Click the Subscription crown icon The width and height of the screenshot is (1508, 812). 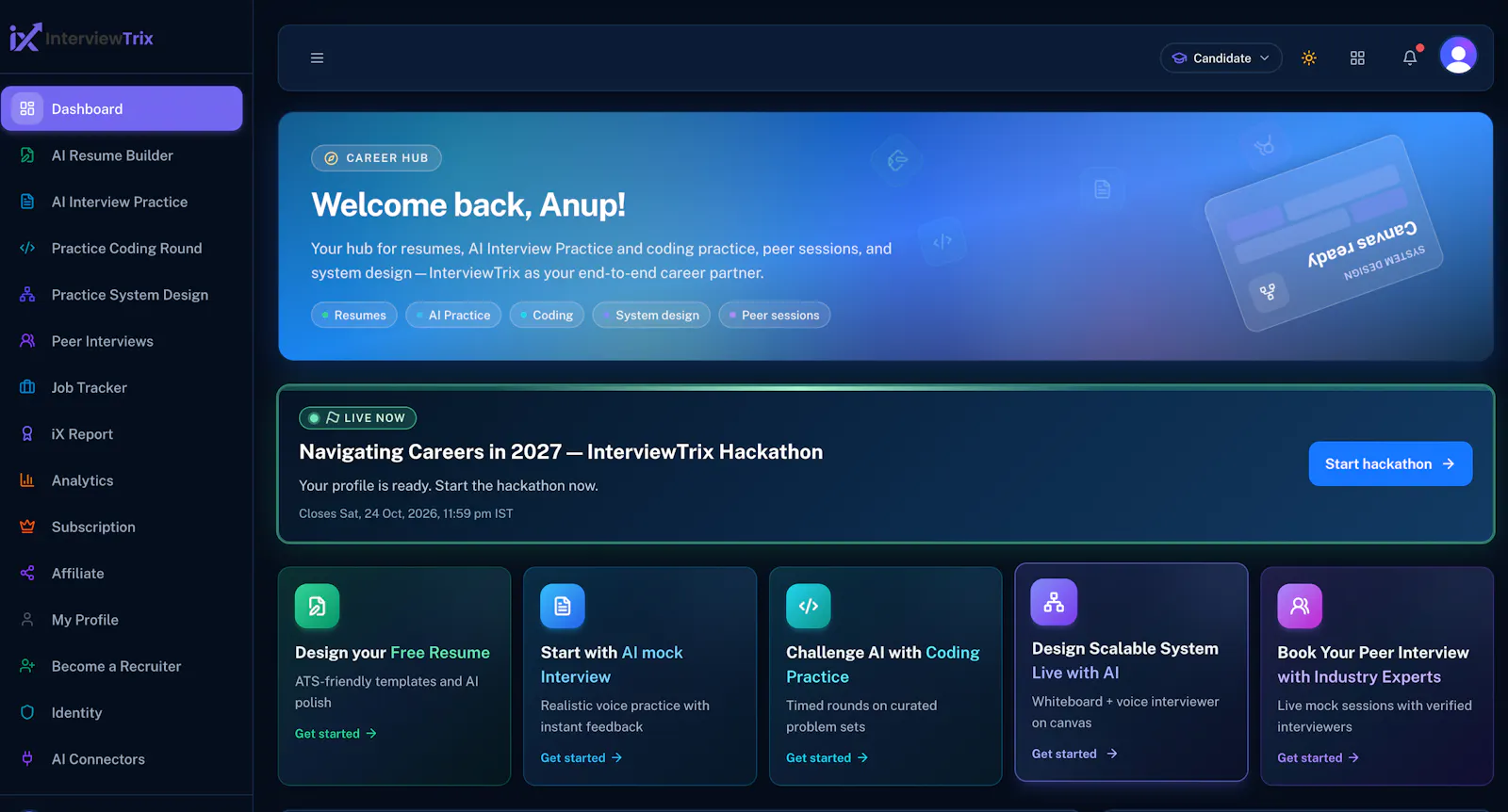(x=27, y=527)
